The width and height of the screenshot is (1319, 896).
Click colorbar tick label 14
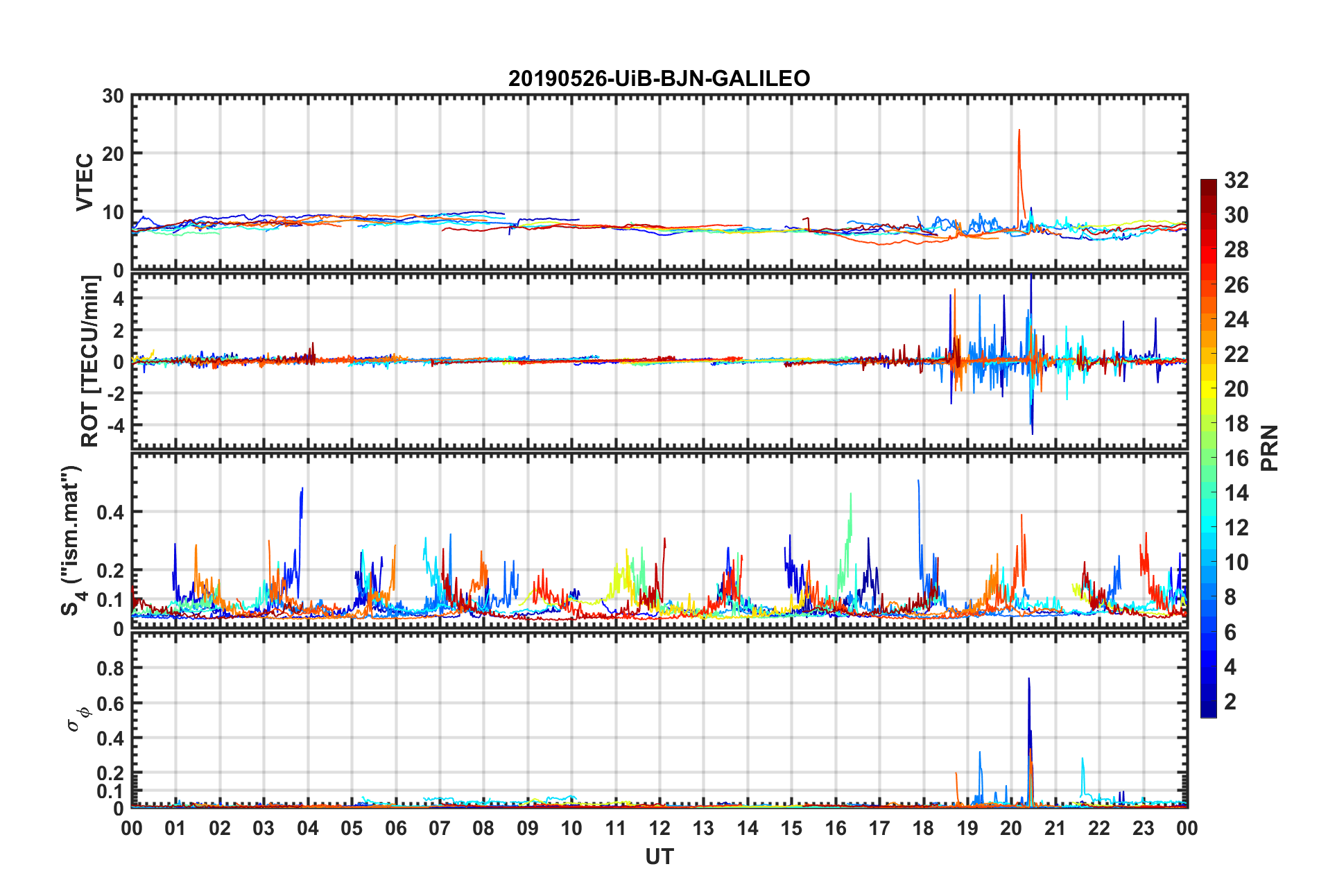coord(1236,493)
